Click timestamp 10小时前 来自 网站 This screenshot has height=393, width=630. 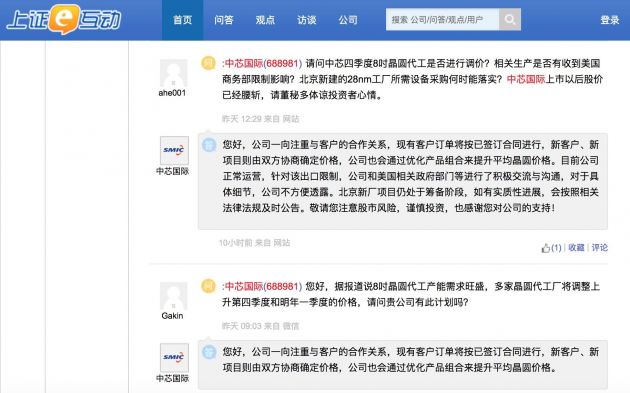click(254, 243)
